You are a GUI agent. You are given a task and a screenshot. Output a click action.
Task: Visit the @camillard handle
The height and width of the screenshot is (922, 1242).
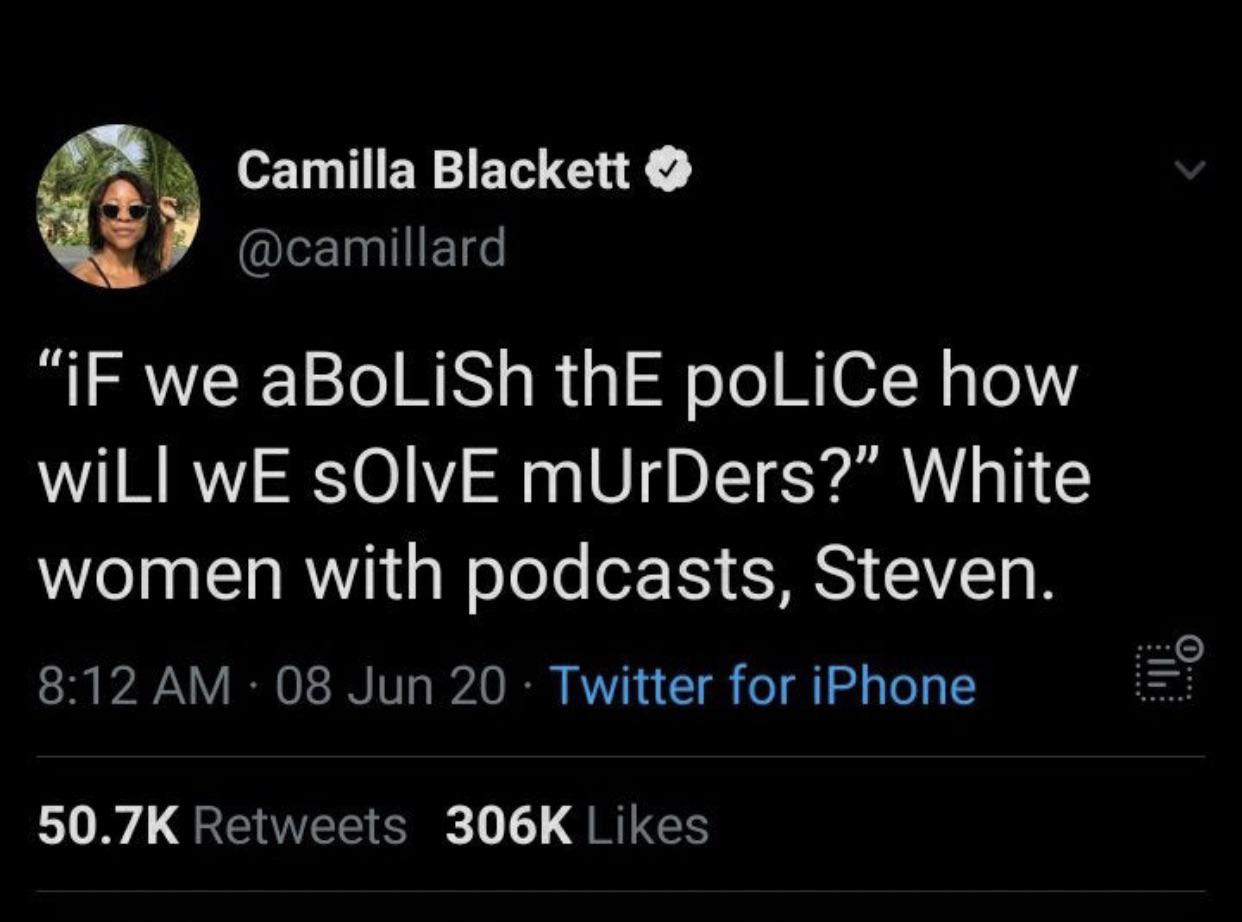click(371, 246)
